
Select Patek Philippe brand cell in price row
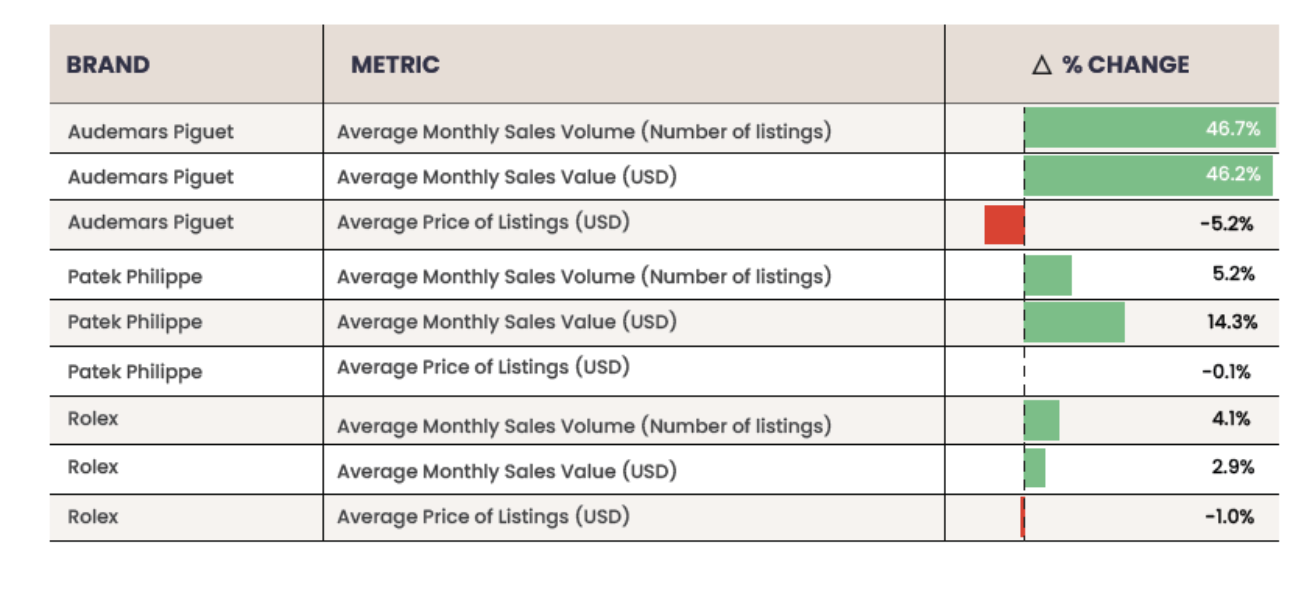click(135, 372)
